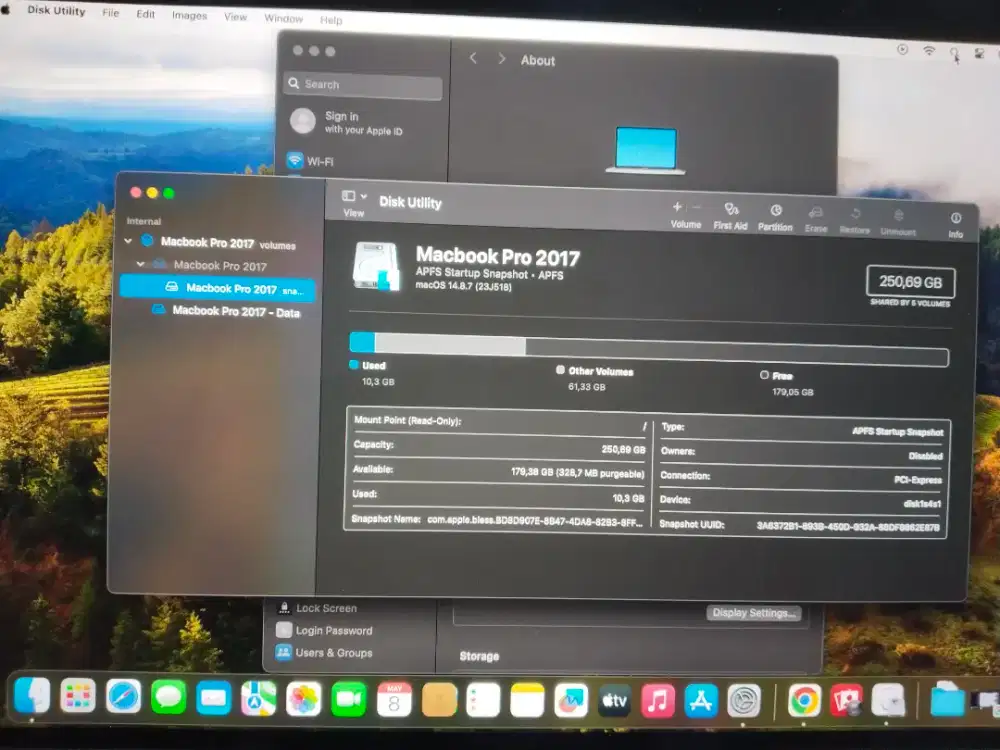Run First Aid from the toolbar
This screenshot has height=750, width=1000.
[x=730, y=216]
